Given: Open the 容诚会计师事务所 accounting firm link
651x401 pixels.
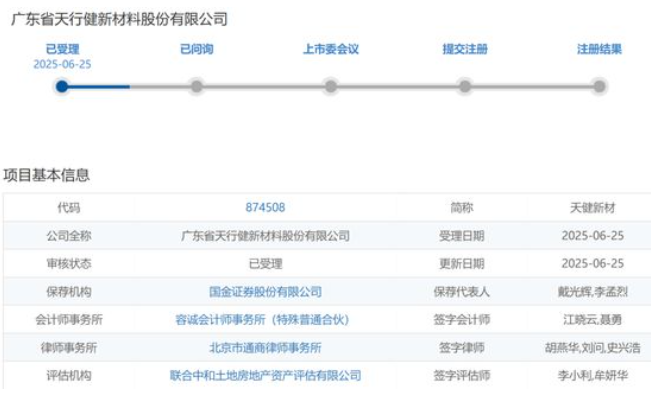Looking at the screenshot, I should pos(262,319).
